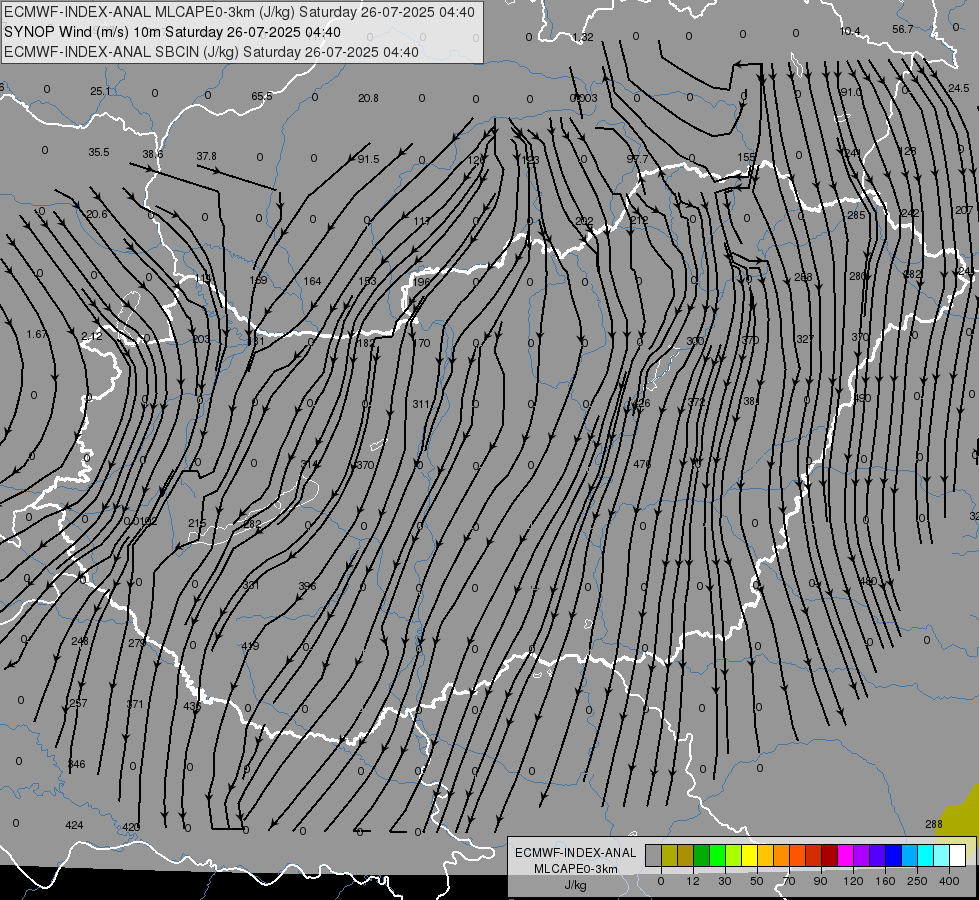Click the map value 25.1
The height and width of the screenshot is (900, 979).
point(100,91)
